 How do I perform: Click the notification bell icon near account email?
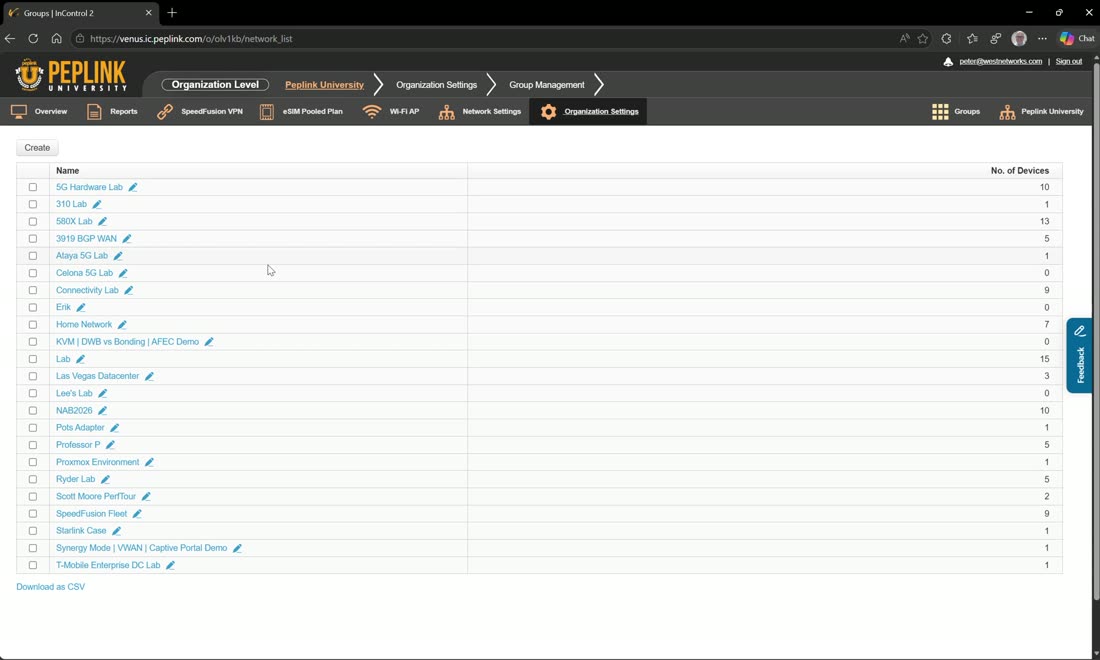(x=948, y=62)
